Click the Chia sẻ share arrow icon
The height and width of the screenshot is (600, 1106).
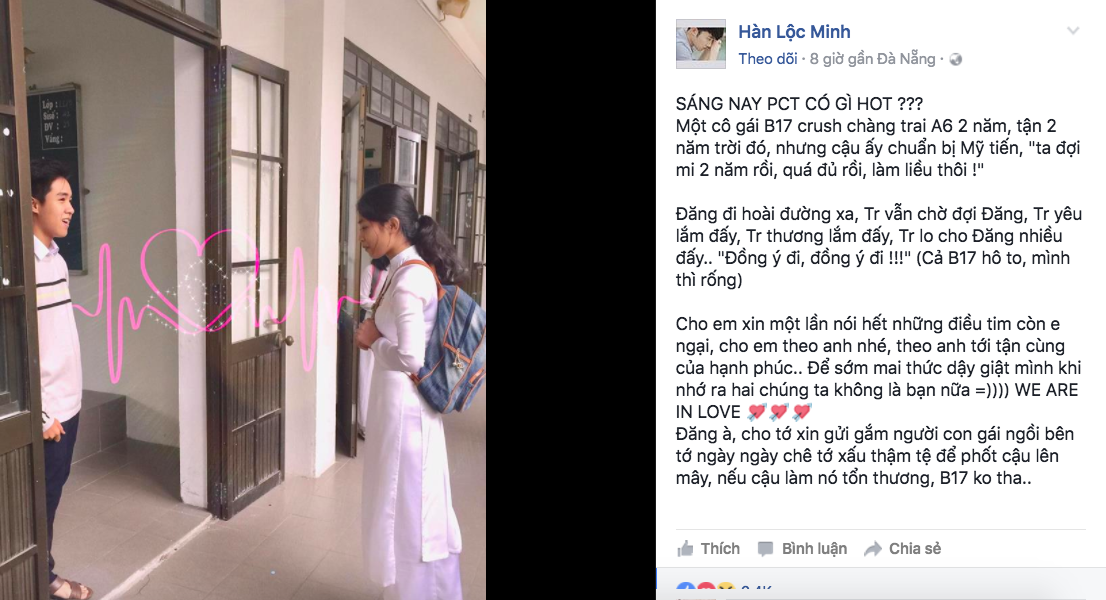click(x=873, y=549)
